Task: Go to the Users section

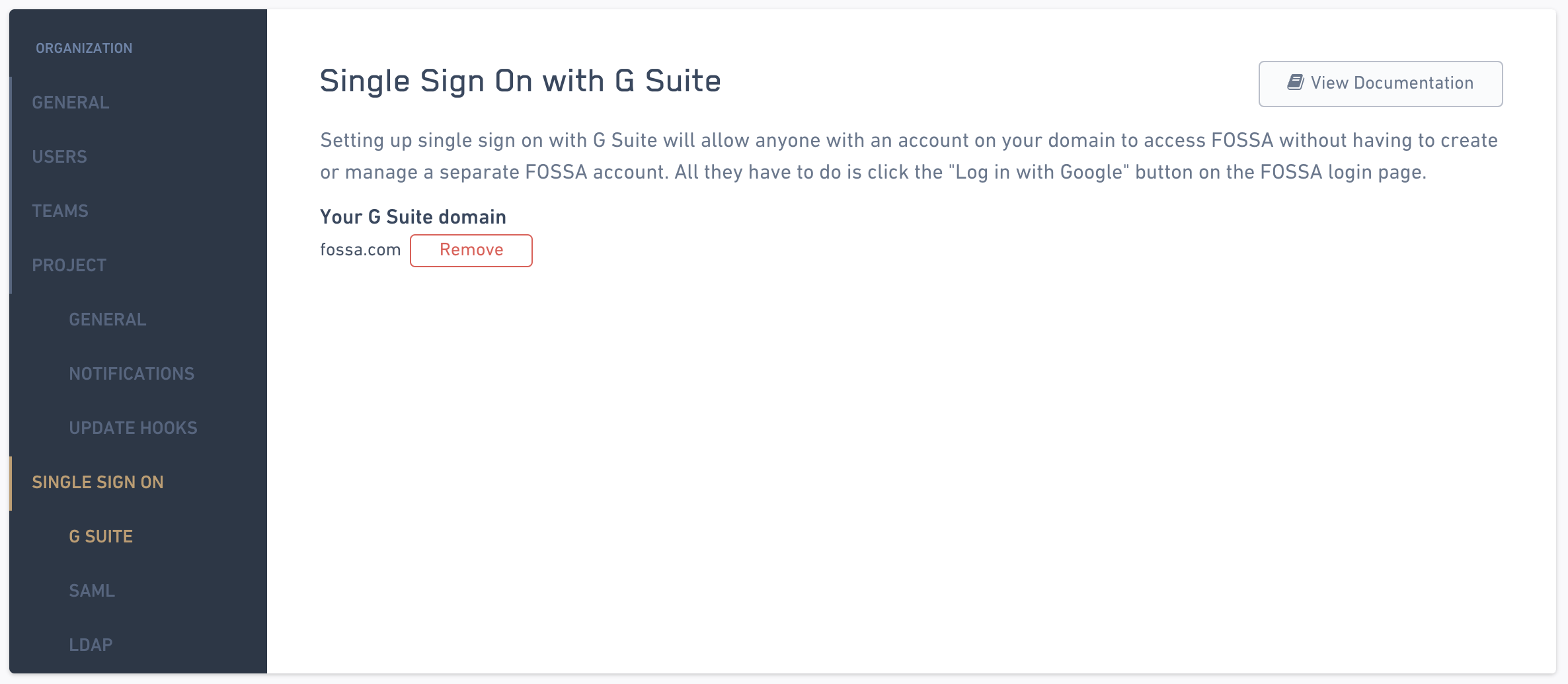Action: click(59, 157)
